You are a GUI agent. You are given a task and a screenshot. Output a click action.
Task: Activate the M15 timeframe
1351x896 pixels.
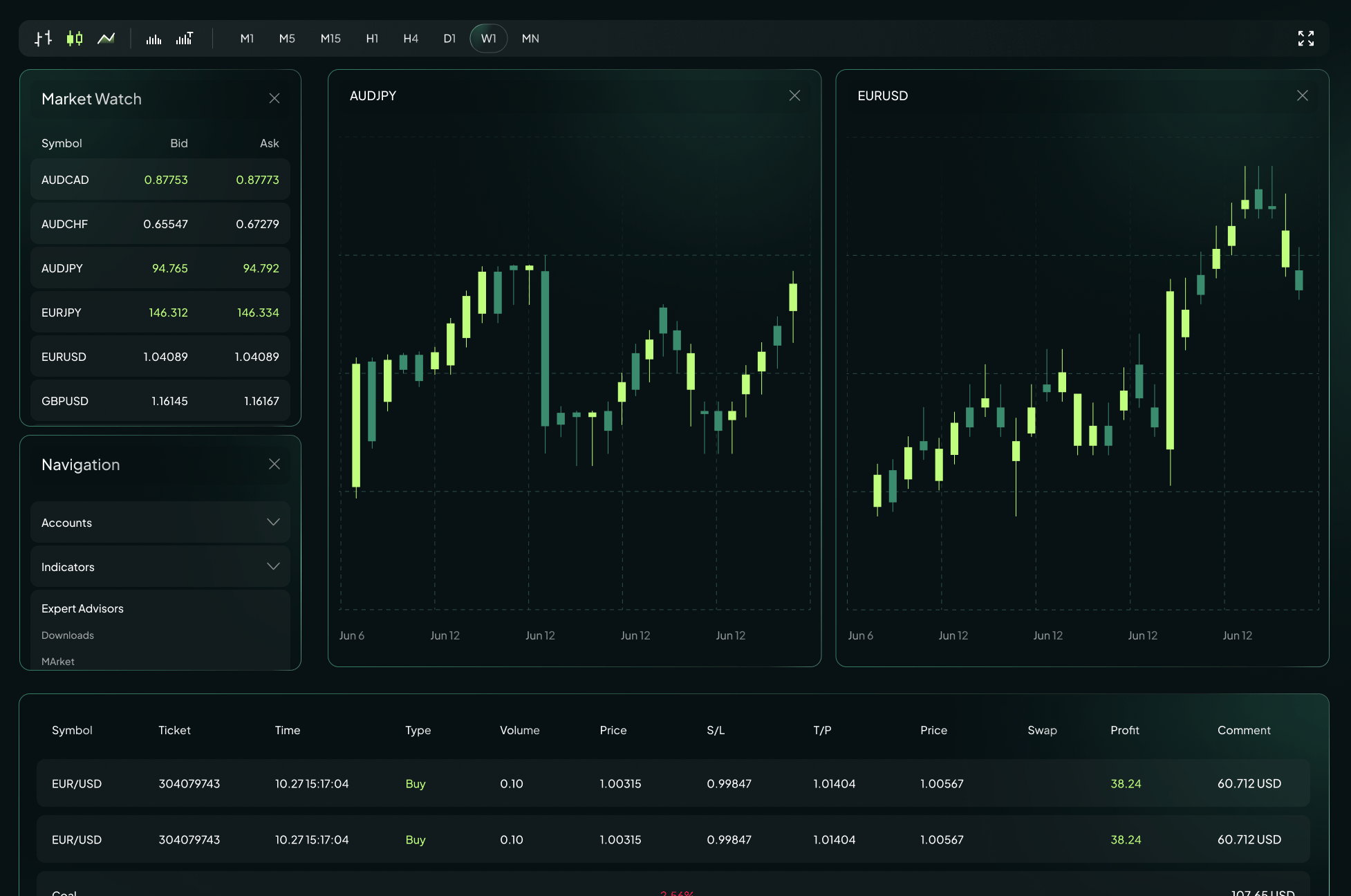330,39
